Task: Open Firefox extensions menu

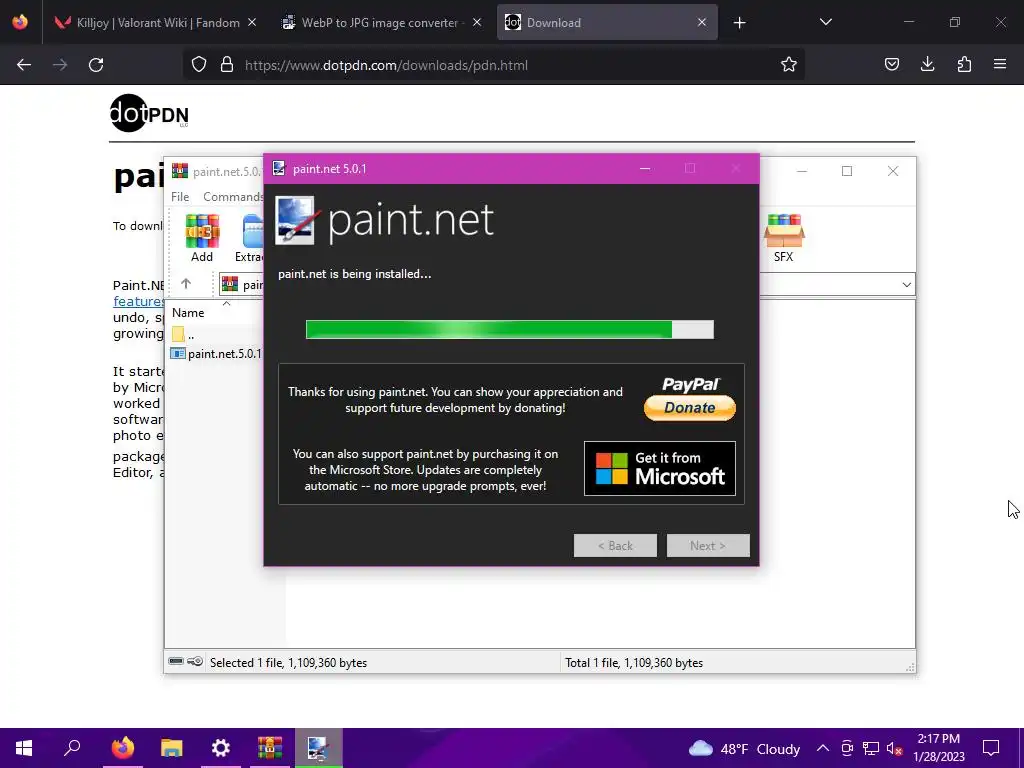Action: tap(964, 64)
